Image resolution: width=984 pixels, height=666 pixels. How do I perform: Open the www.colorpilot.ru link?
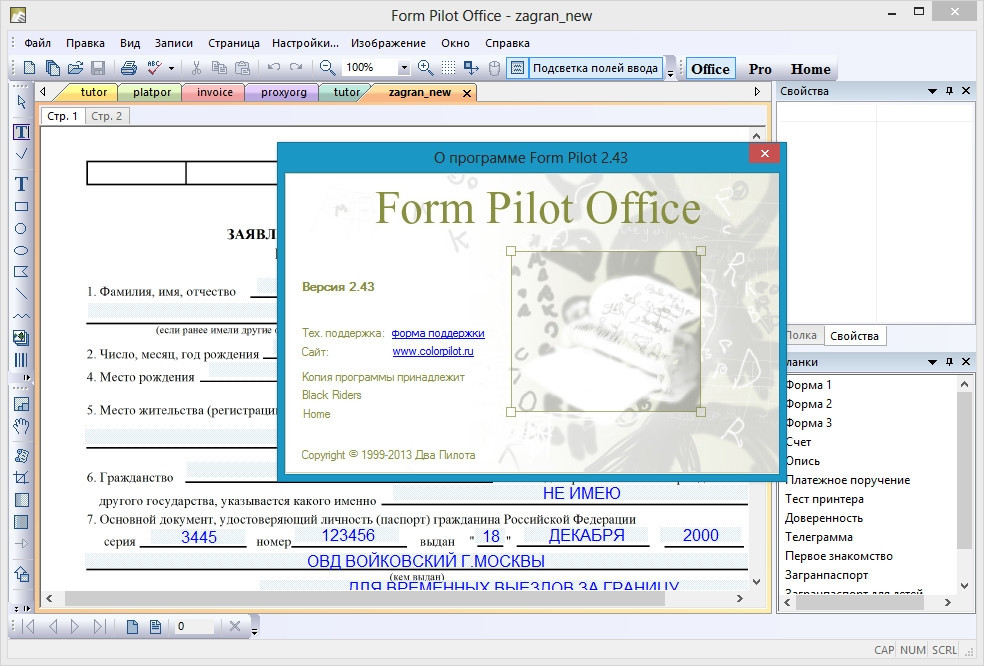(x=433, y=352)
